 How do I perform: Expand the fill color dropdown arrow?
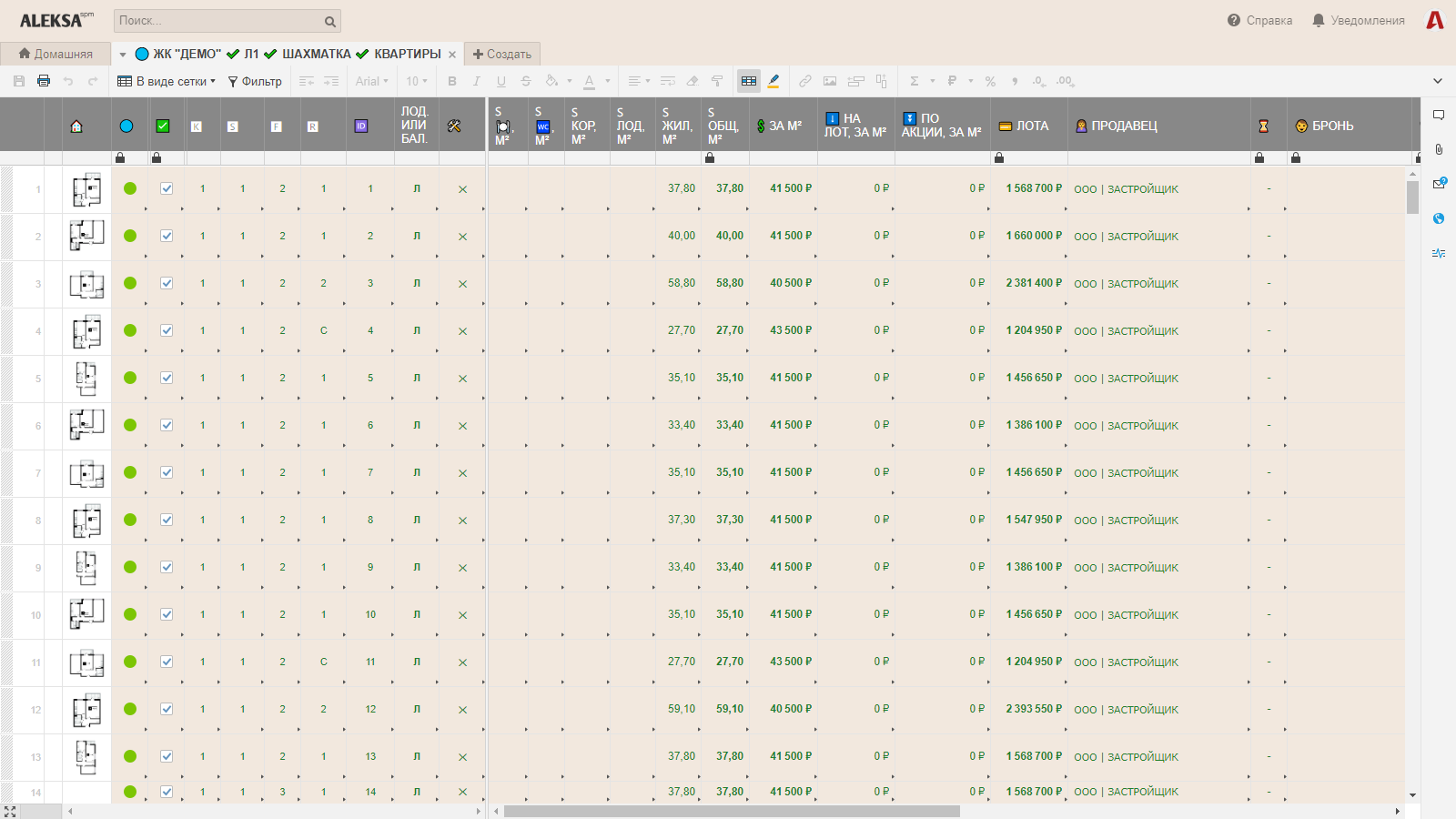coord(570,81)
